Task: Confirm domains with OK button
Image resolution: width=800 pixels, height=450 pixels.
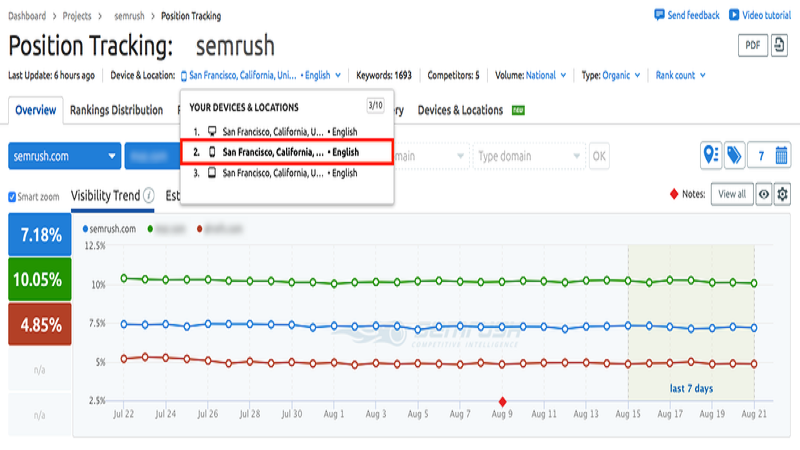Action: coord(599,156)
